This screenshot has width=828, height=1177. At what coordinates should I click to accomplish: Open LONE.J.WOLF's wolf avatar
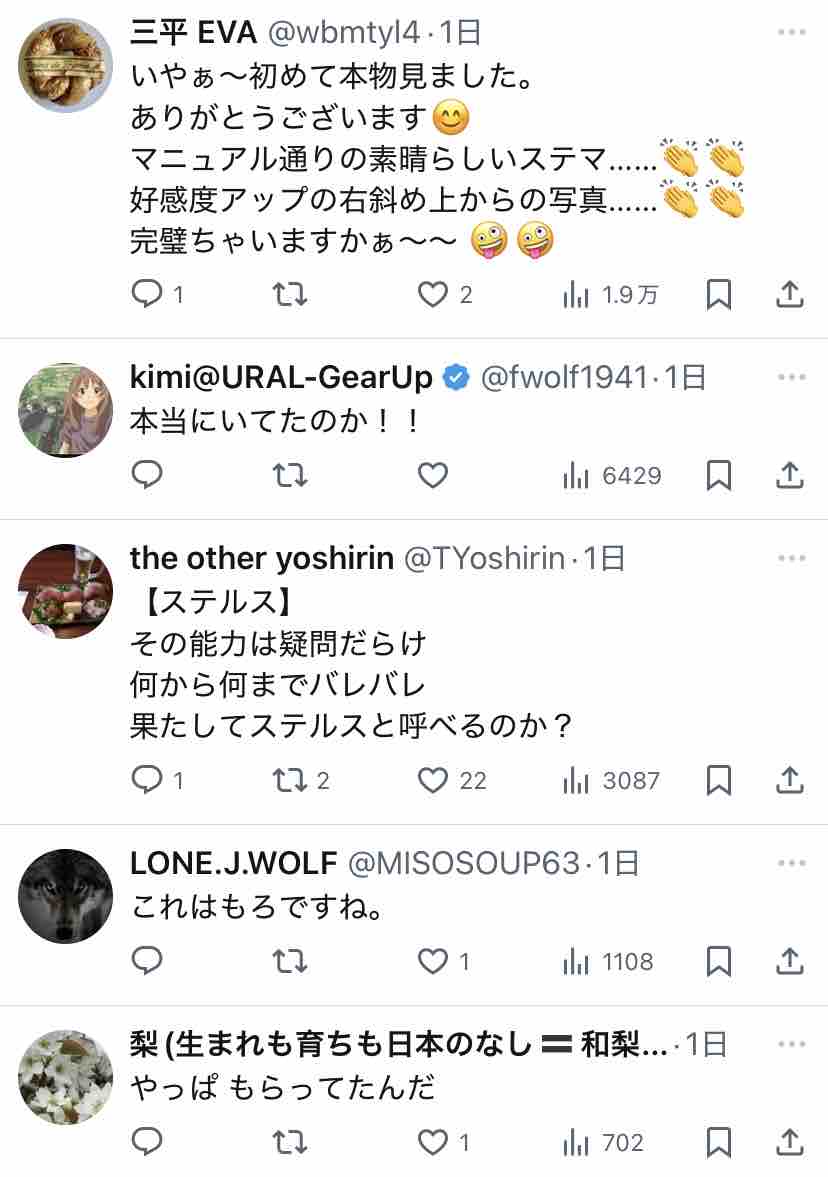(66, 896)
